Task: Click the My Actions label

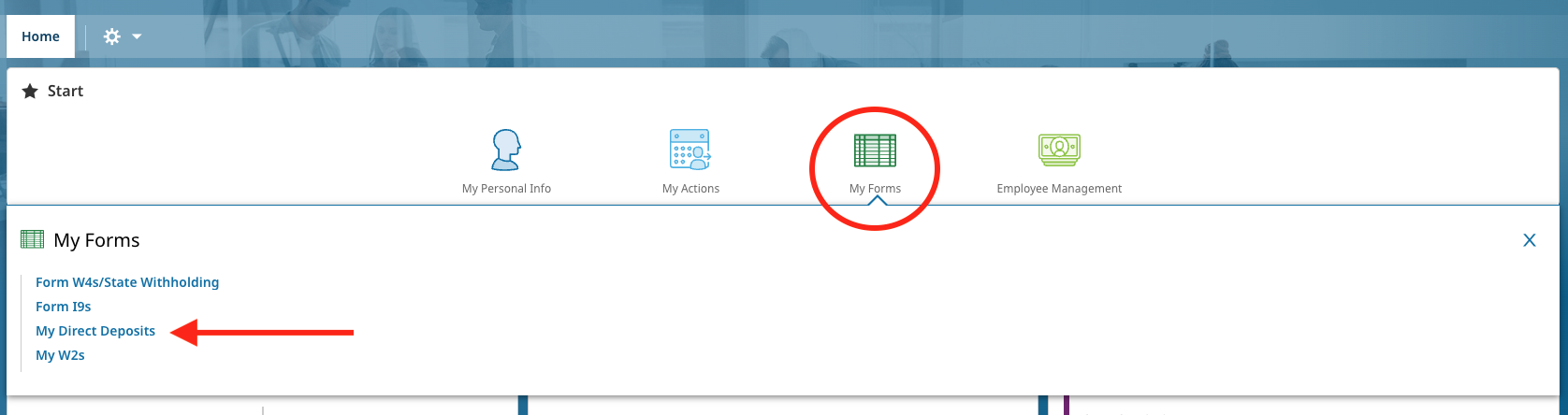Action: click(690, 189)
